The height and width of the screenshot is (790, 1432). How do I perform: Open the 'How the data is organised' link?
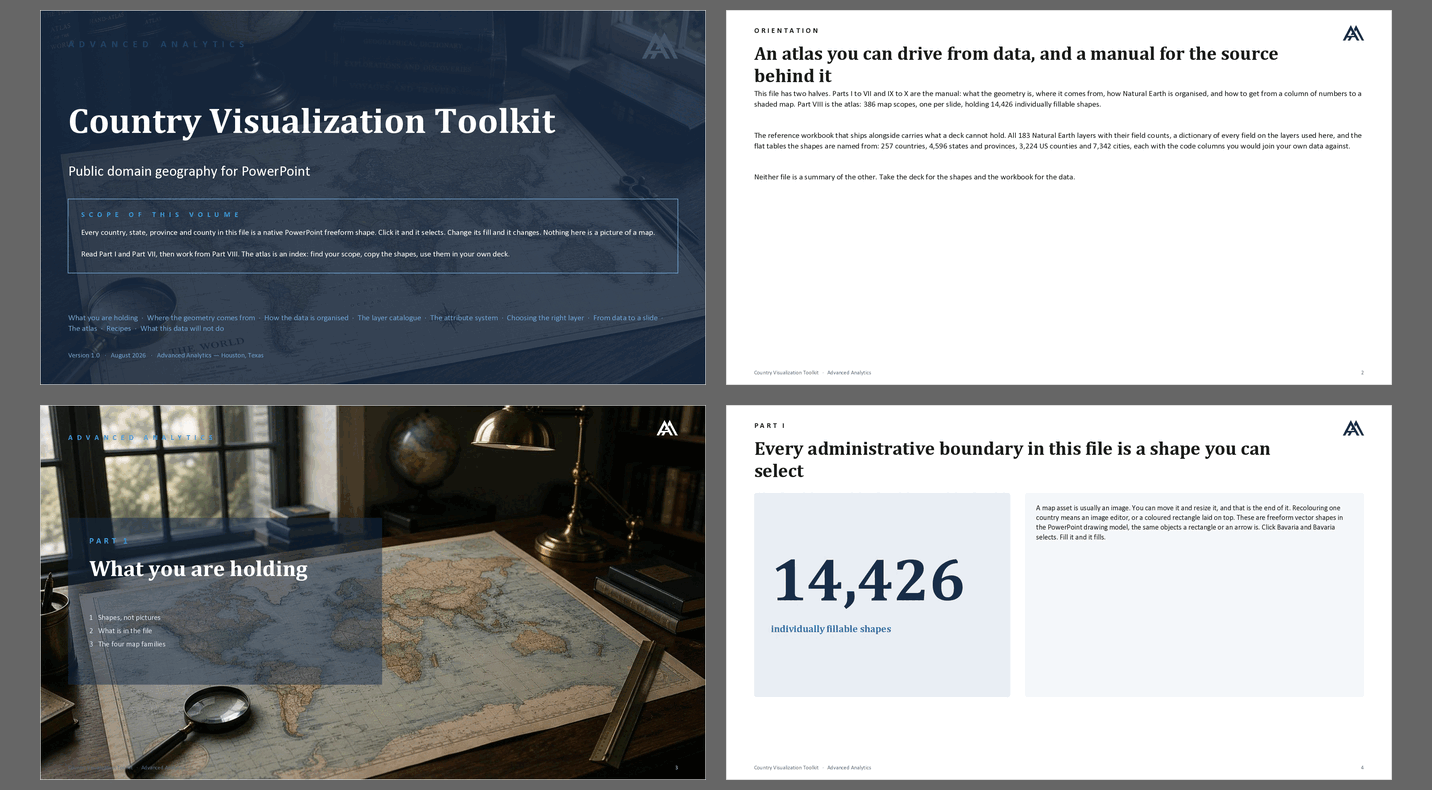(x=306, y=318)
